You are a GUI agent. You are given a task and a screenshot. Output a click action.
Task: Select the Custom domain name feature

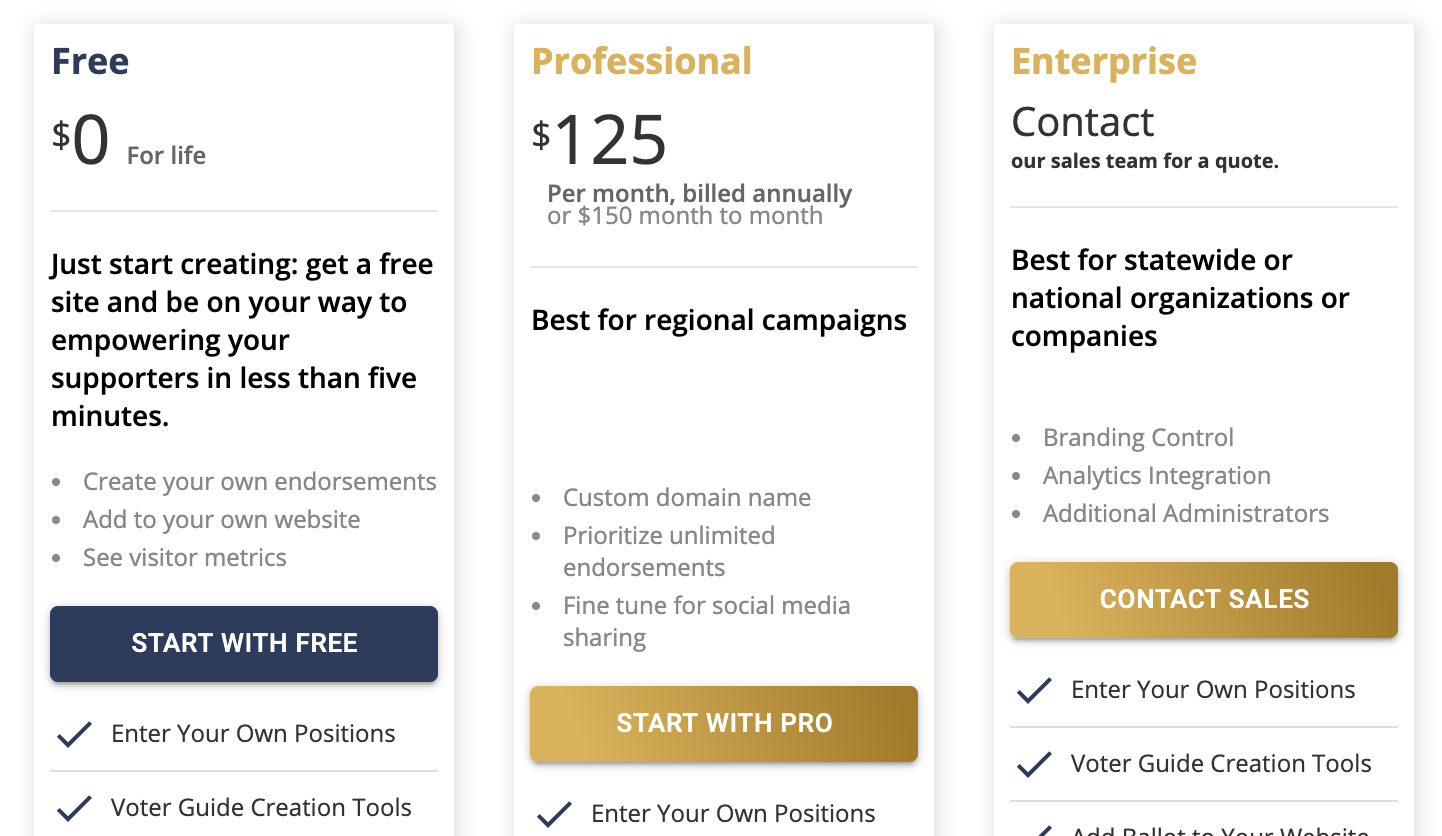point(687,497)
